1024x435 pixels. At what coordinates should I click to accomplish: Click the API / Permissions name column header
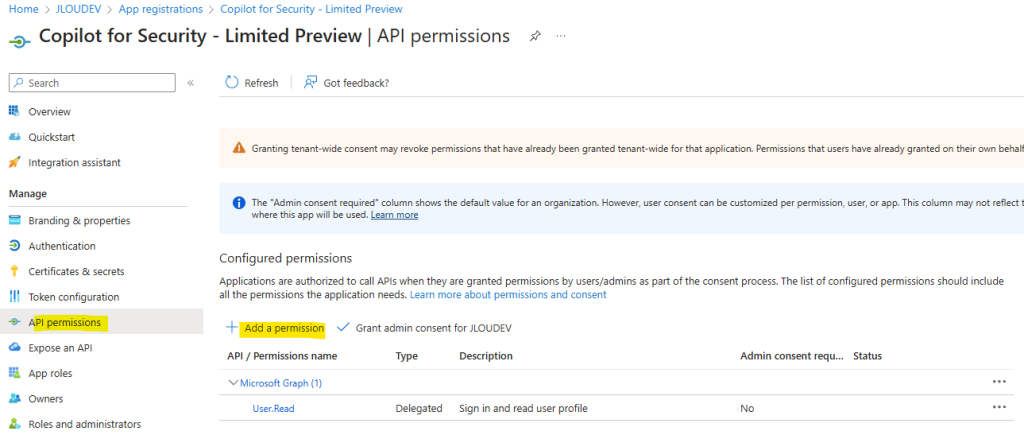tap(282, 356)
